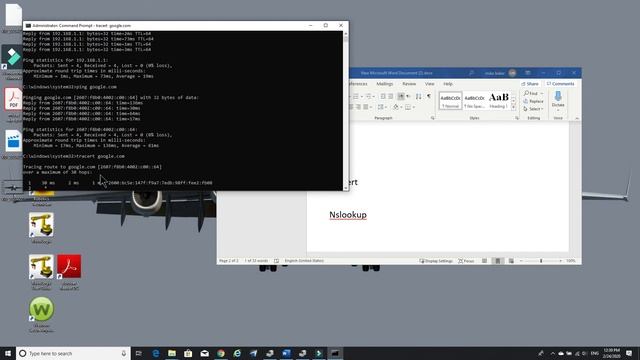Viewport: 640px width, 360px height.
Task: Click page count in Word status bar
Action: tap(229, 260)
